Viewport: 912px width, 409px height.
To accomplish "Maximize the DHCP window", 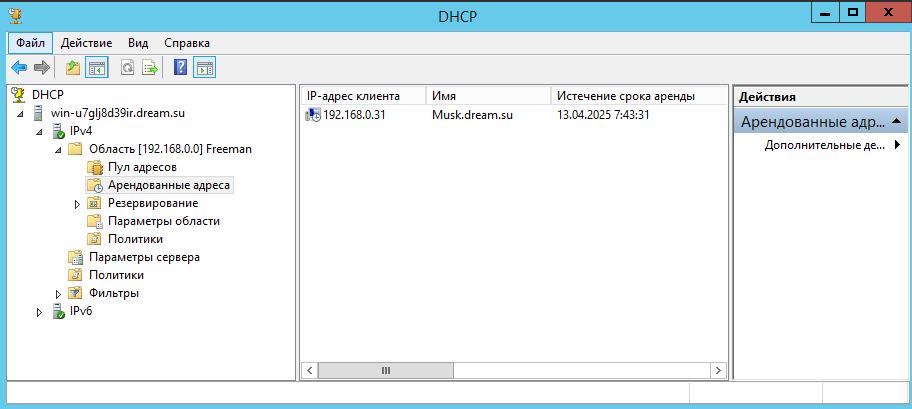I will pyautogui.click(x=853, y=12).
